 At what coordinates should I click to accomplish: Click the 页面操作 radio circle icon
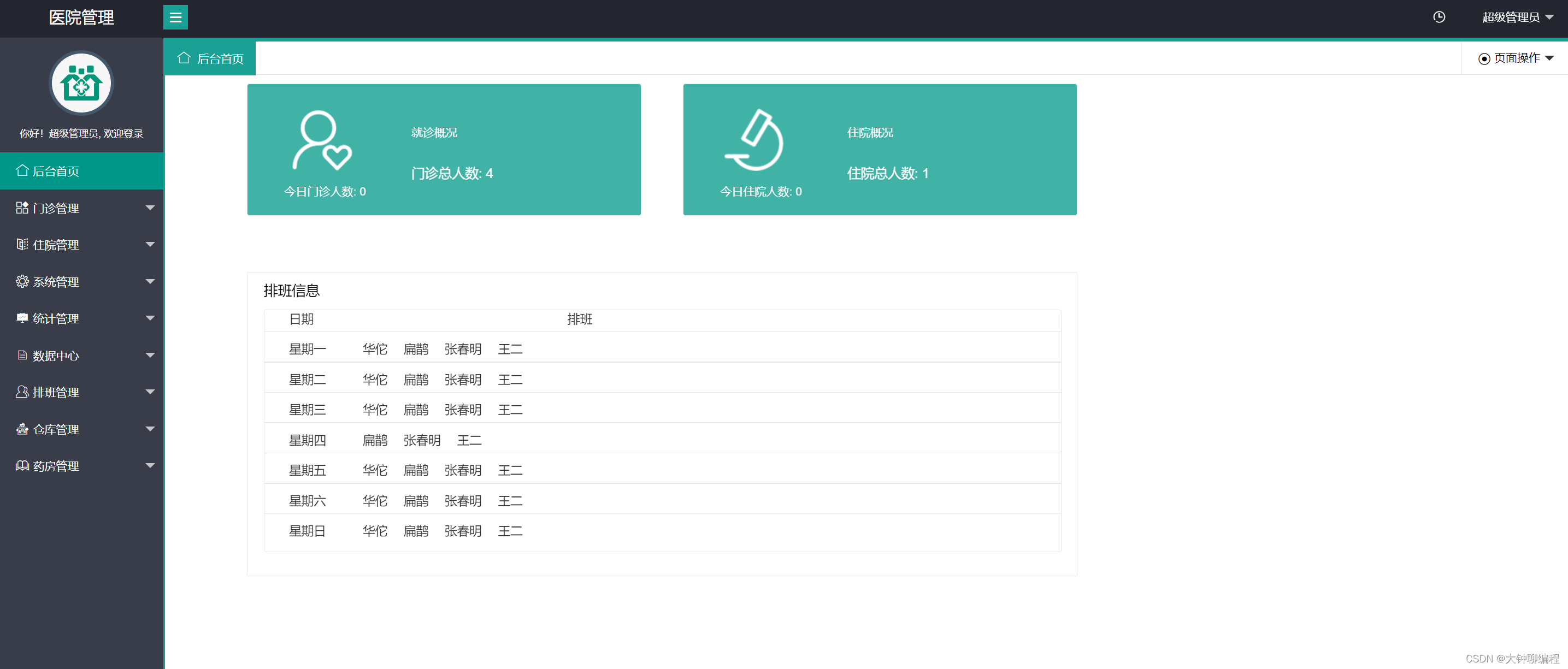(x=1484, y=59)
